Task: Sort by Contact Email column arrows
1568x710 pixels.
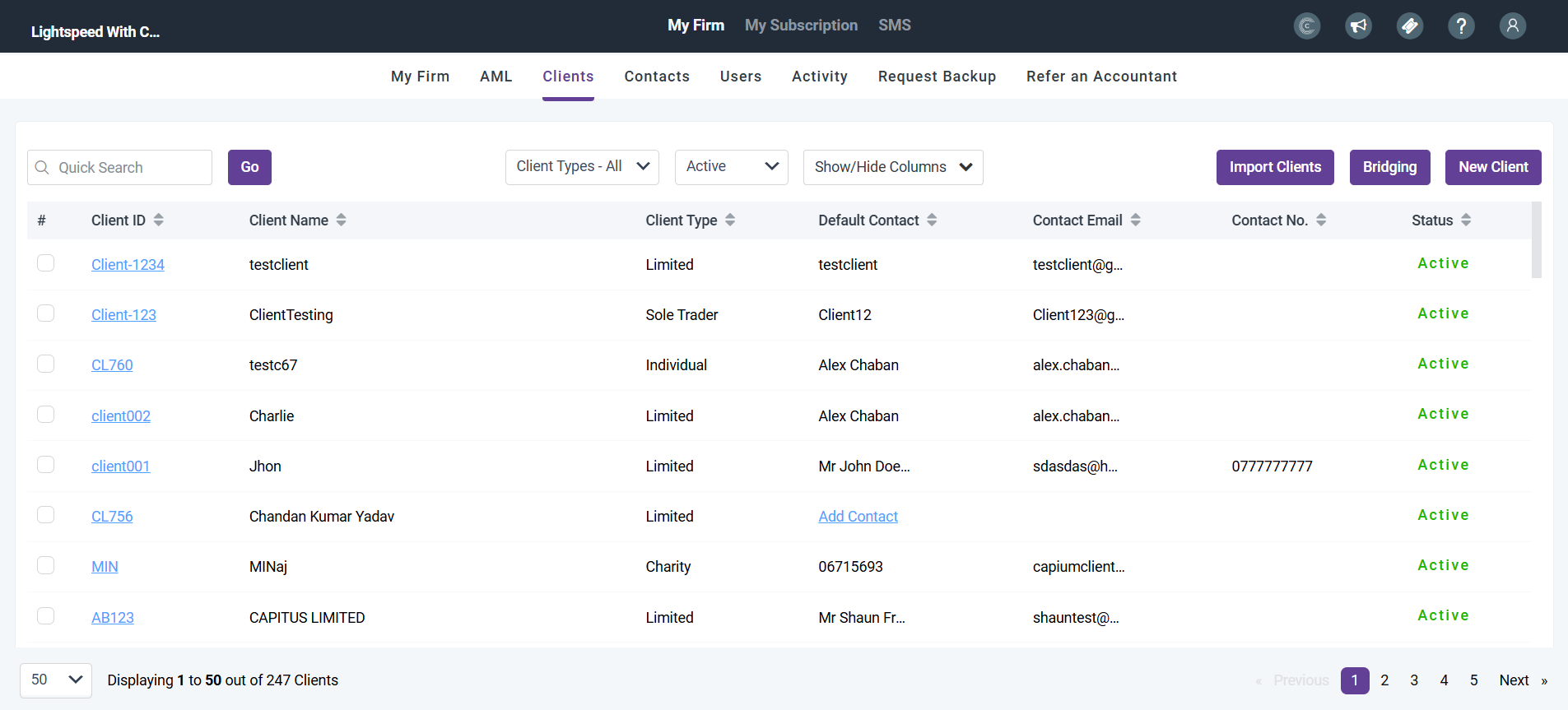Action: point(1136,220)
